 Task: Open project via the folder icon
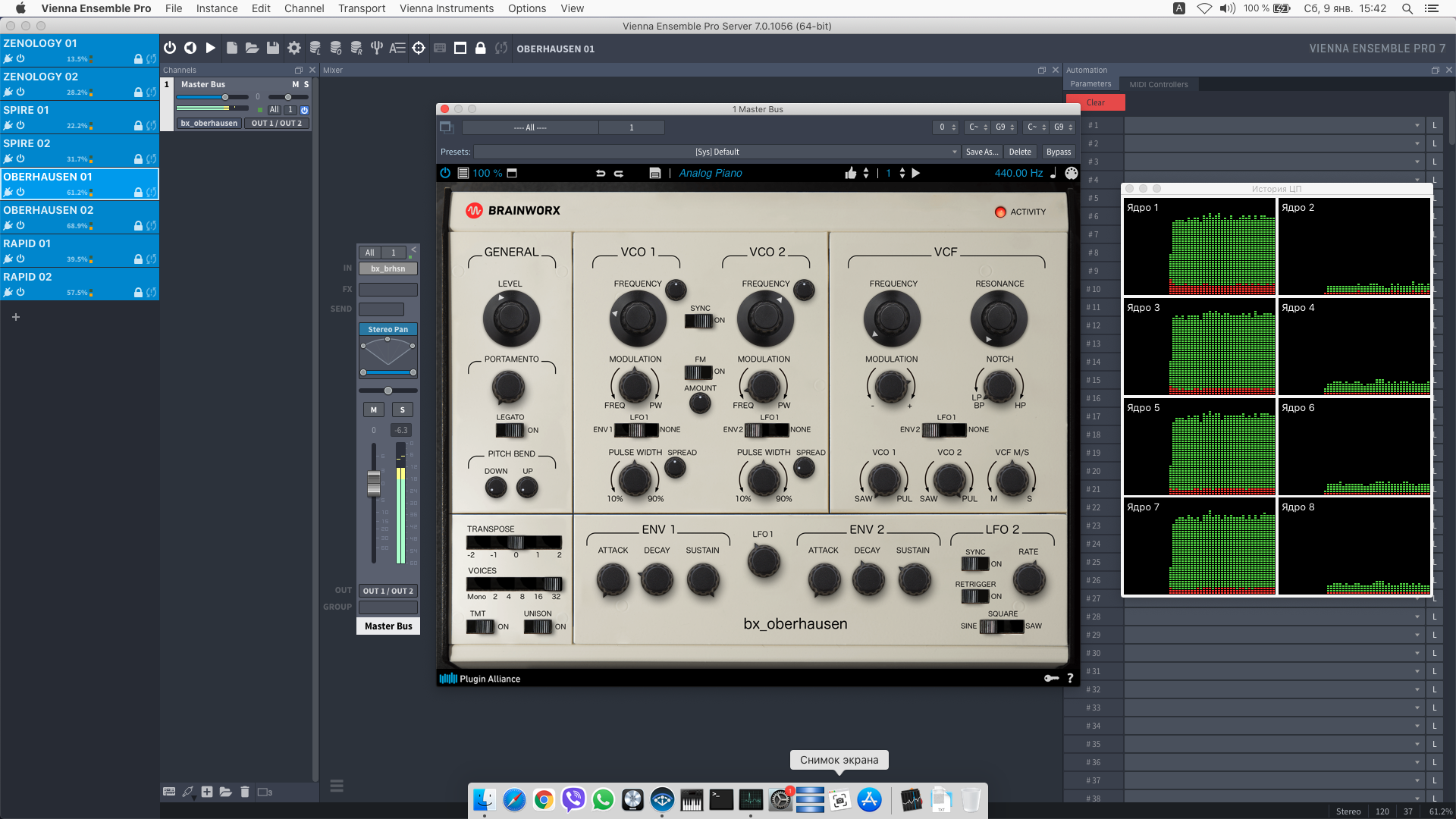point(252,48)
